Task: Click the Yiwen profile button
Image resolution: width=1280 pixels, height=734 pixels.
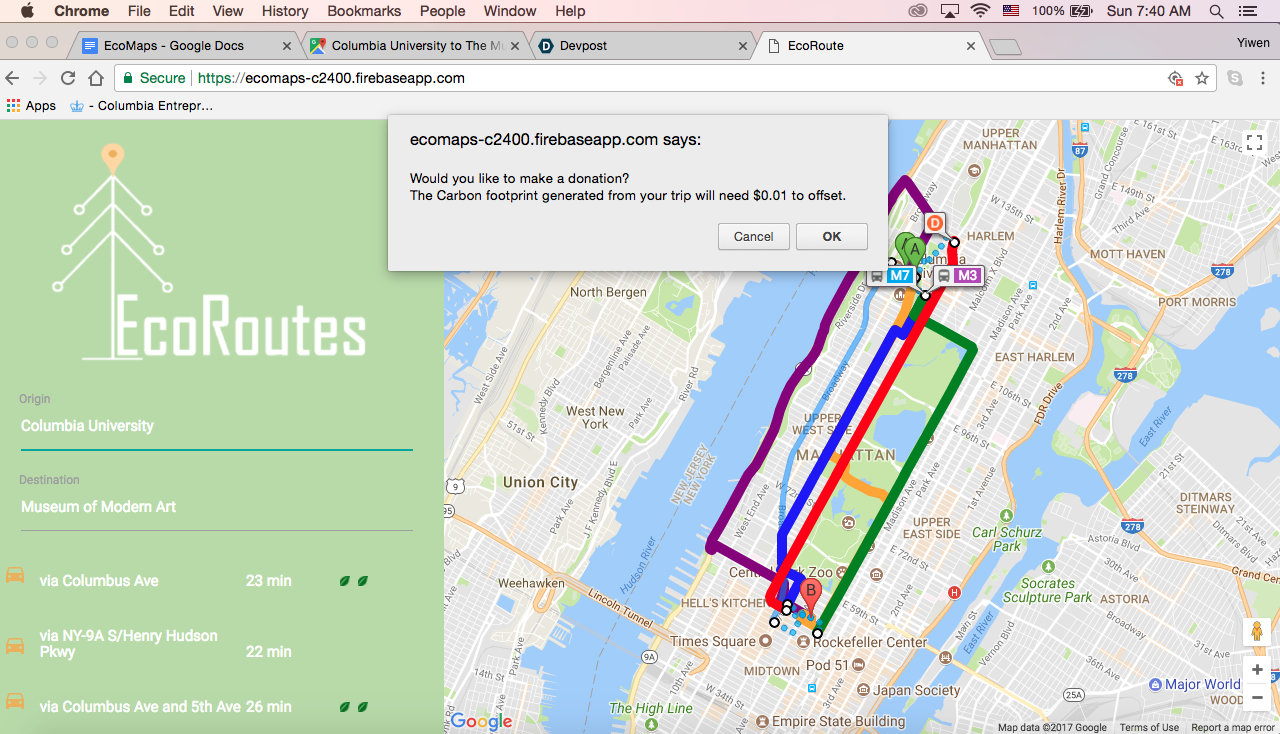Action: tap(1253, 43)
